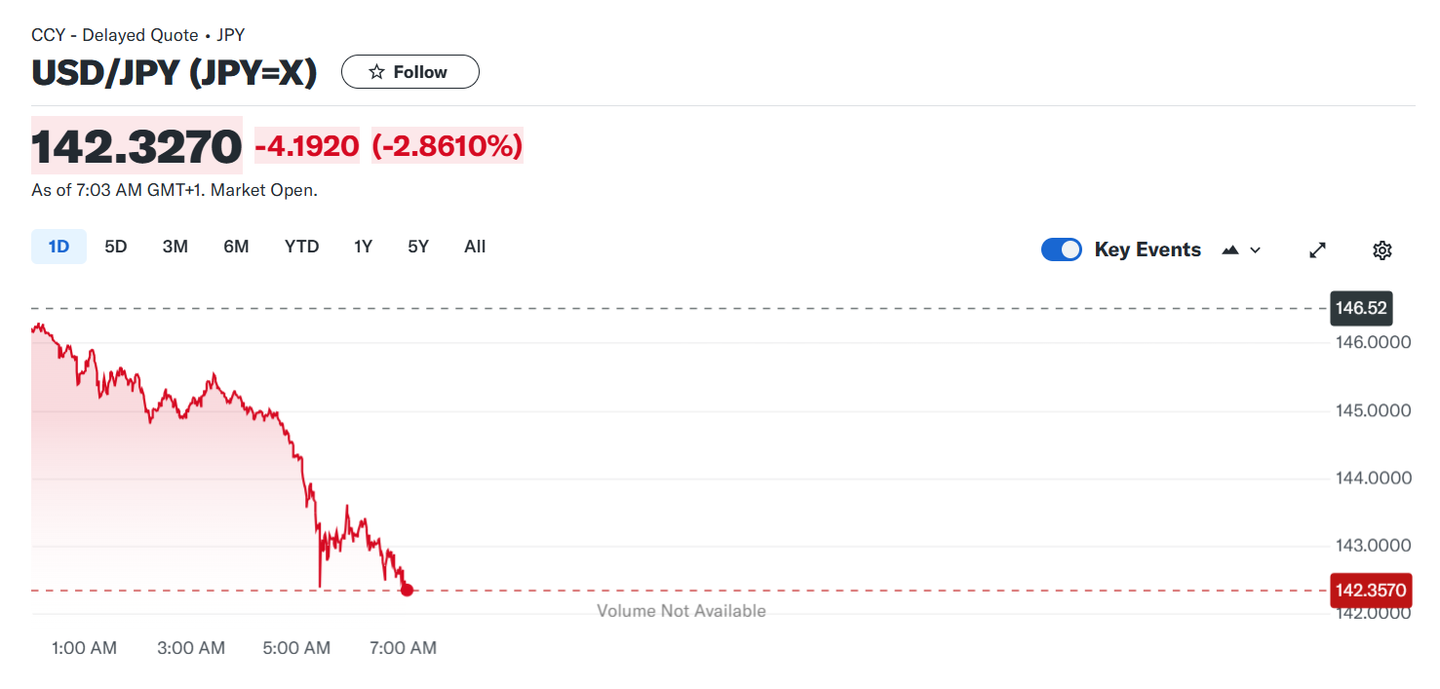The image size is (1440, 689).
Task: Switch to the 5D range
Action: 116,246
